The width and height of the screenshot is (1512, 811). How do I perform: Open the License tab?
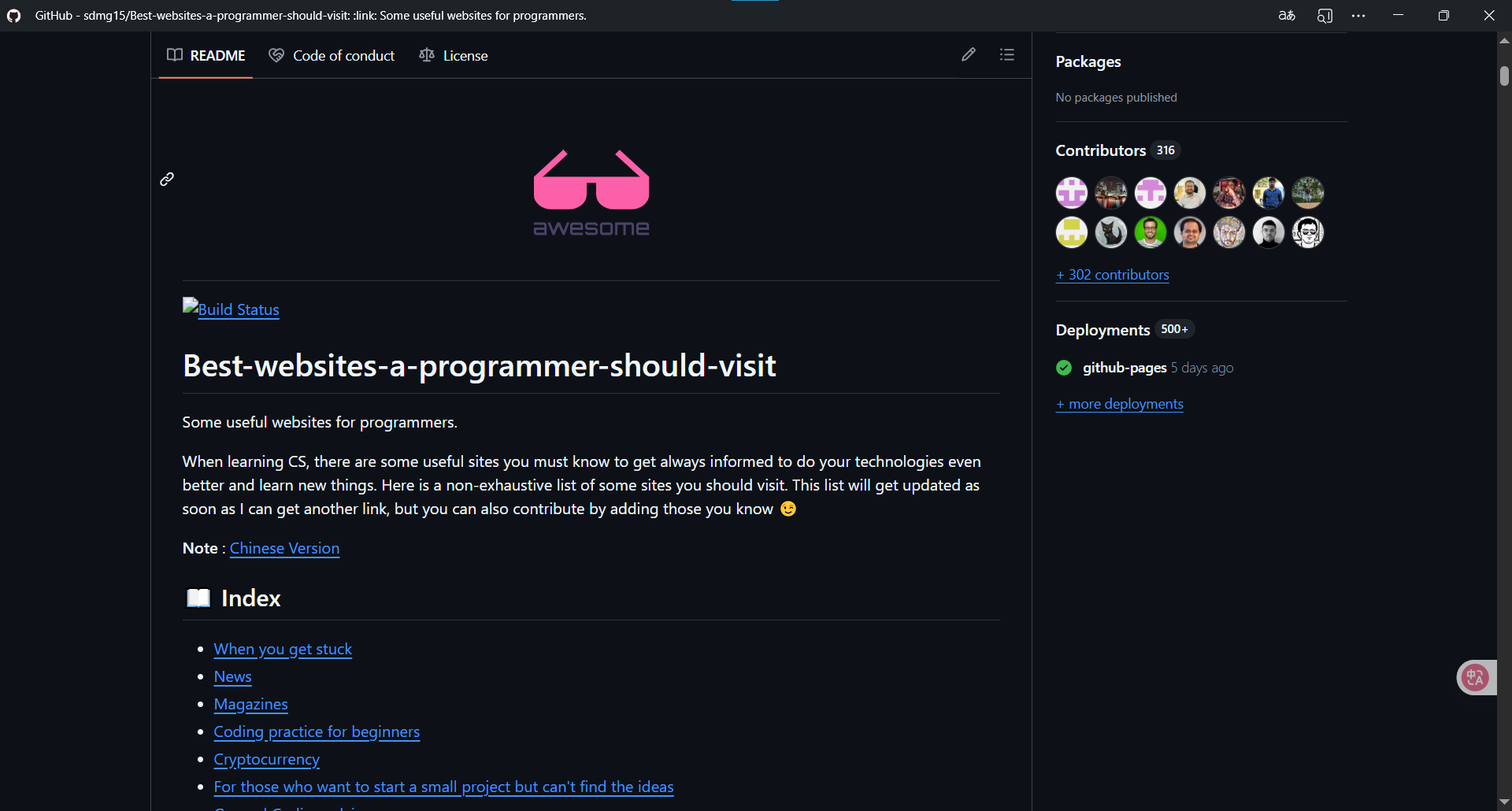[454, 55]
